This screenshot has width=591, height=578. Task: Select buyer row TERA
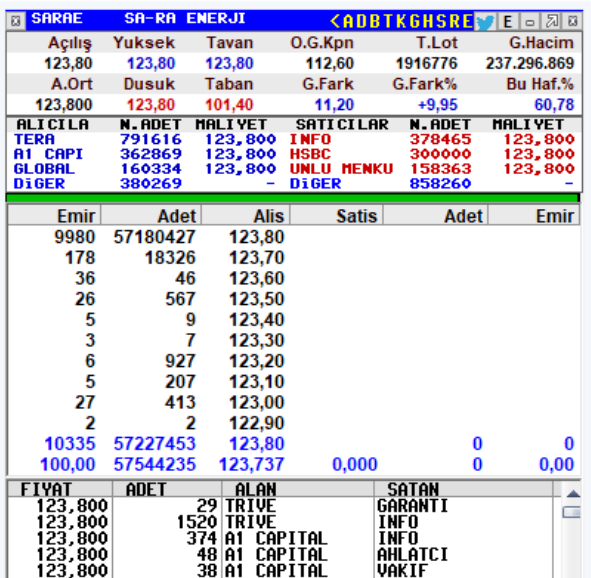click(145, 139)
